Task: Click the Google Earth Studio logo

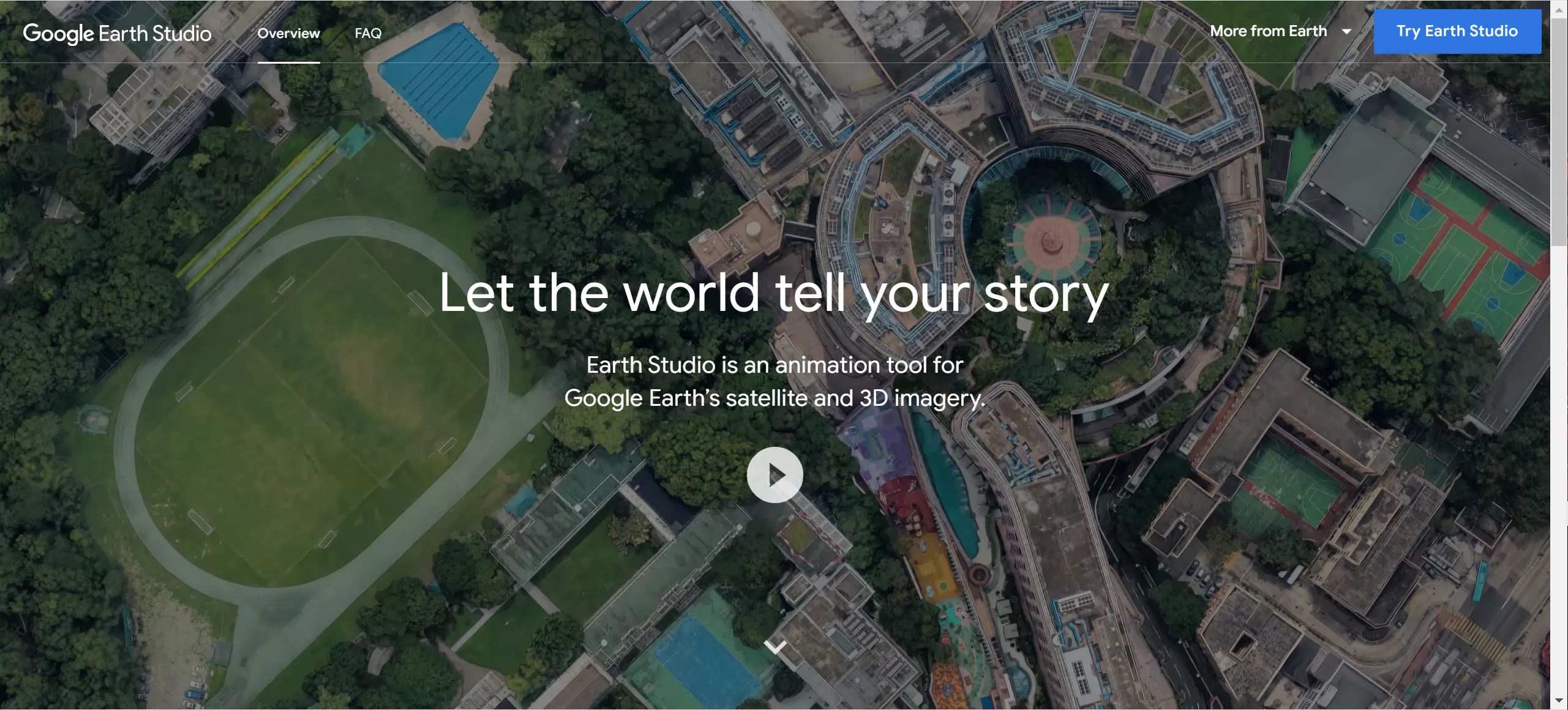Action: point(118,33)
